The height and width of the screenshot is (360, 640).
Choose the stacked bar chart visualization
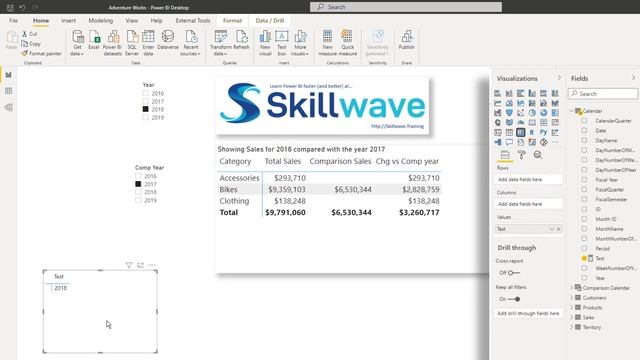coord(498,93)
